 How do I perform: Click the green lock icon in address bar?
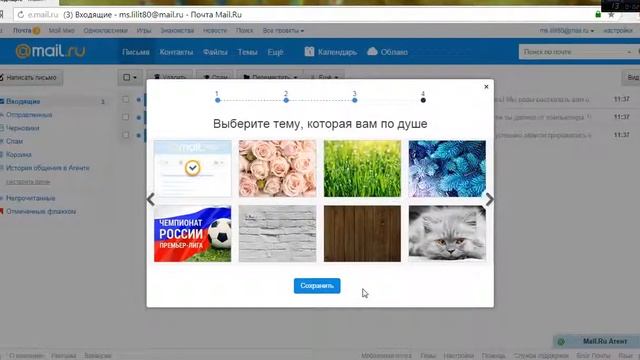pyautogui.click(x=598, y=15)
